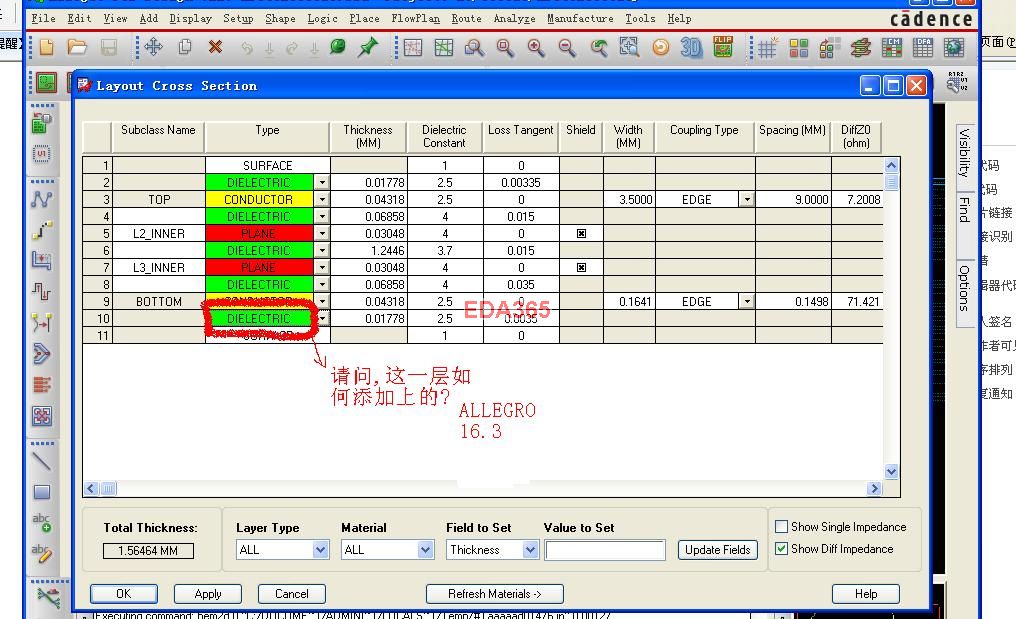Open the Material ALL dropdown
Image resolution: width=1016 pixels, height=619 pixels.
coord(425,550)
